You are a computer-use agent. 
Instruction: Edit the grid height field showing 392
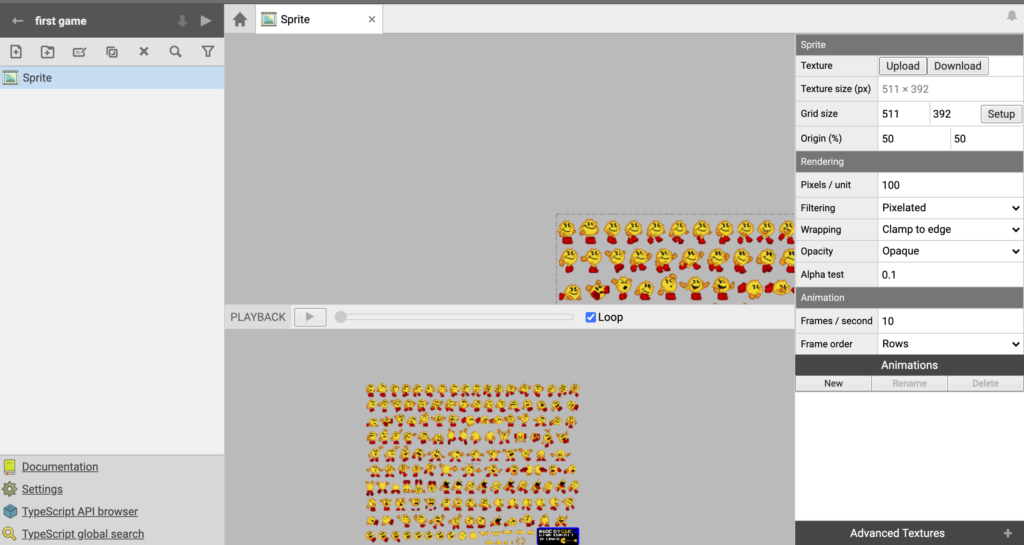[x=954, y=114]
